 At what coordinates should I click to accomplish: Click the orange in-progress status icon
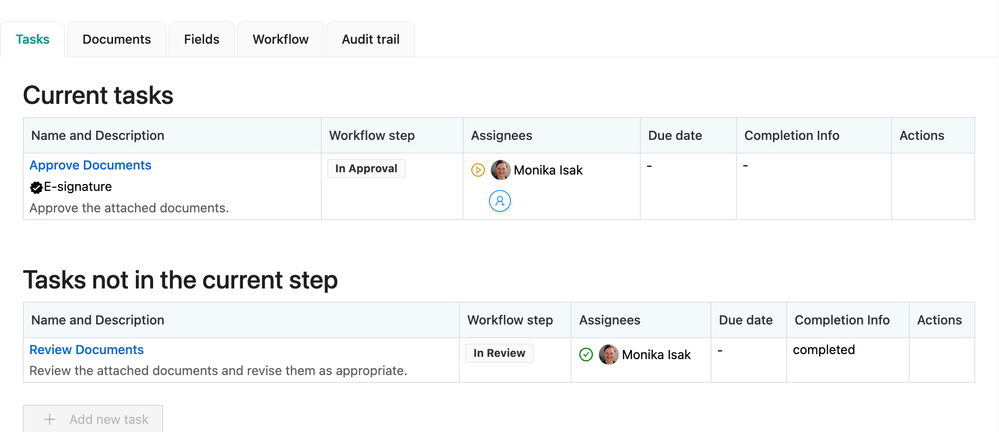[x=478, y=170]
